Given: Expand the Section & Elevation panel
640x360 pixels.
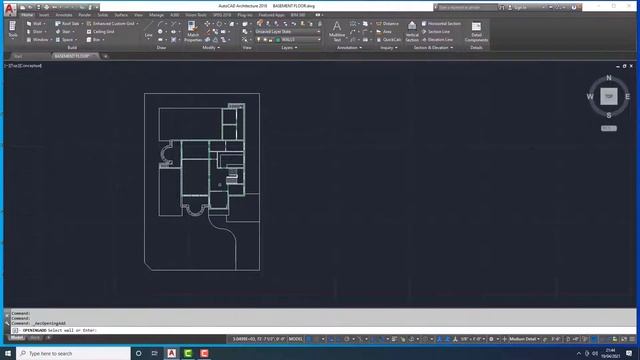Looking at the screenshot, I should tap(433, 48).
